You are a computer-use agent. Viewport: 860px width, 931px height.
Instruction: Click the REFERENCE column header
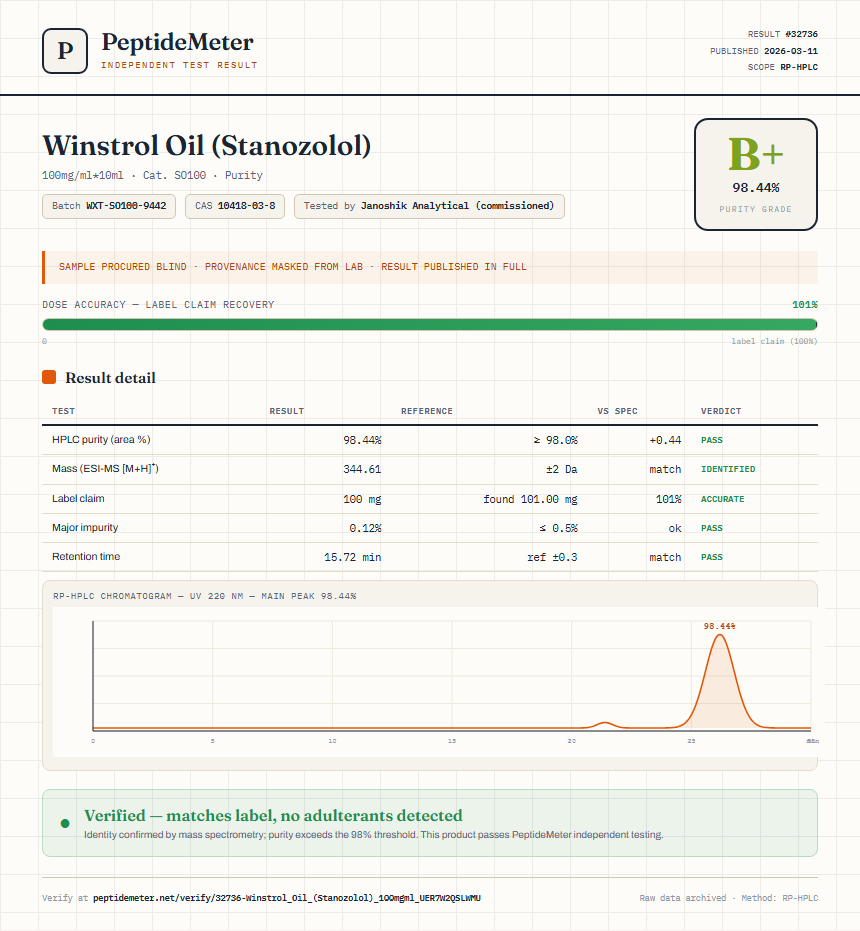[426, 411]
